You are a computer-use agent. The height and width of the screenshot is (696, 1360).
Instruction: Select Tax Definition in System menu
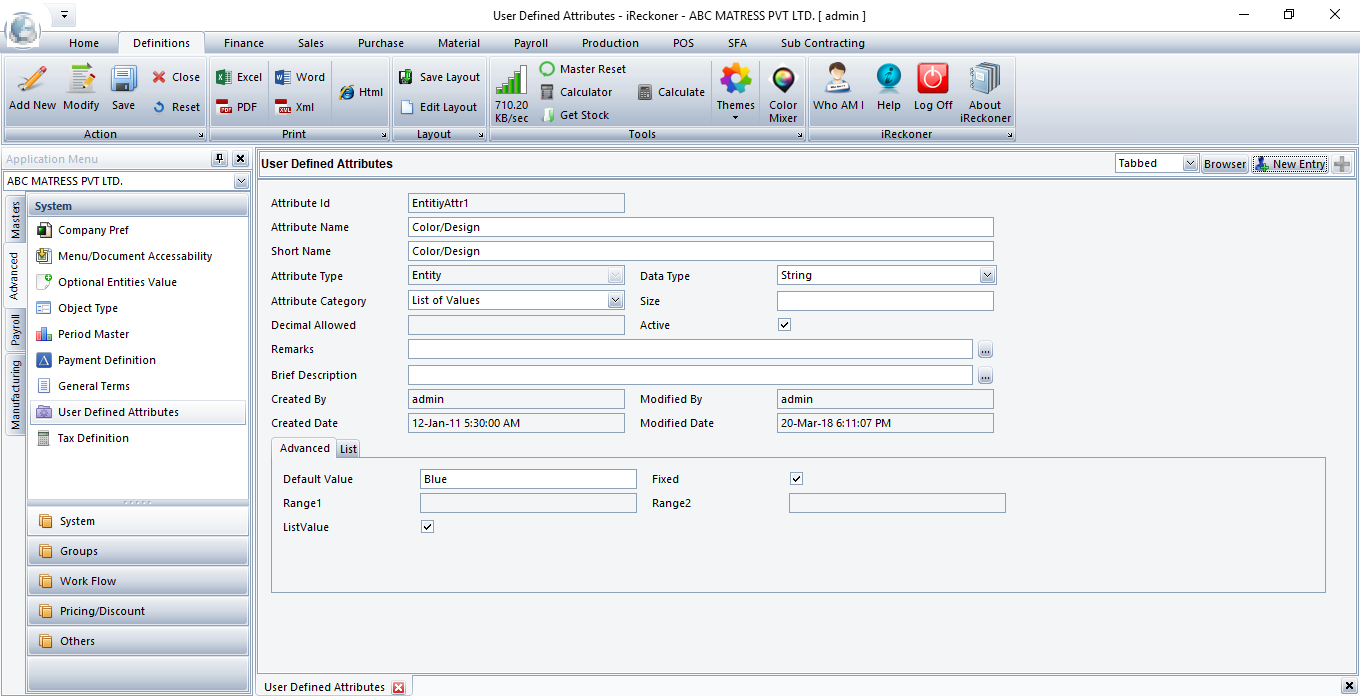click(x=93, y=438)
